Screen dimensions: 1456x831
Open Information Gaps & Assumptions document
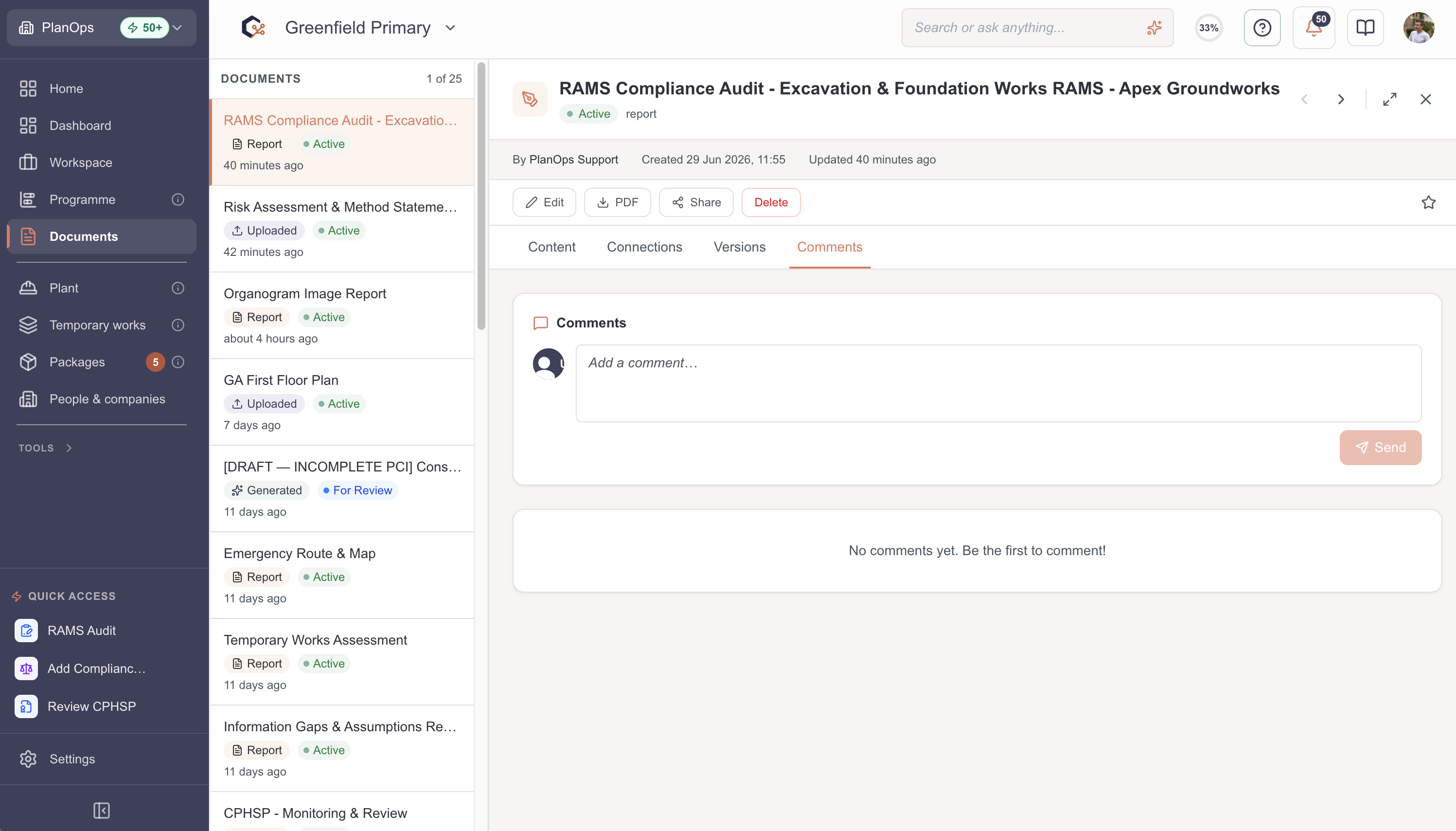coord(341,749)
